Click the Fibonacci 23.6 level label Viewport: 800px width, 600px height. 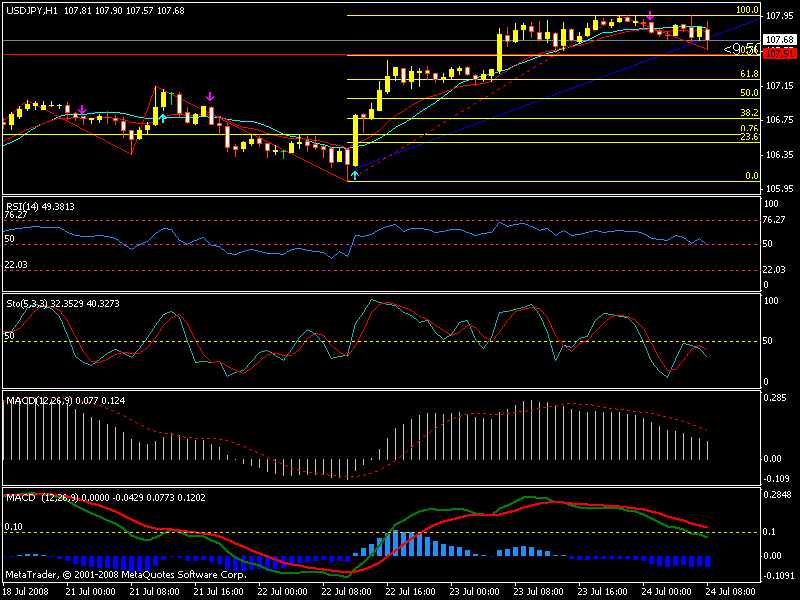point(749,137)
